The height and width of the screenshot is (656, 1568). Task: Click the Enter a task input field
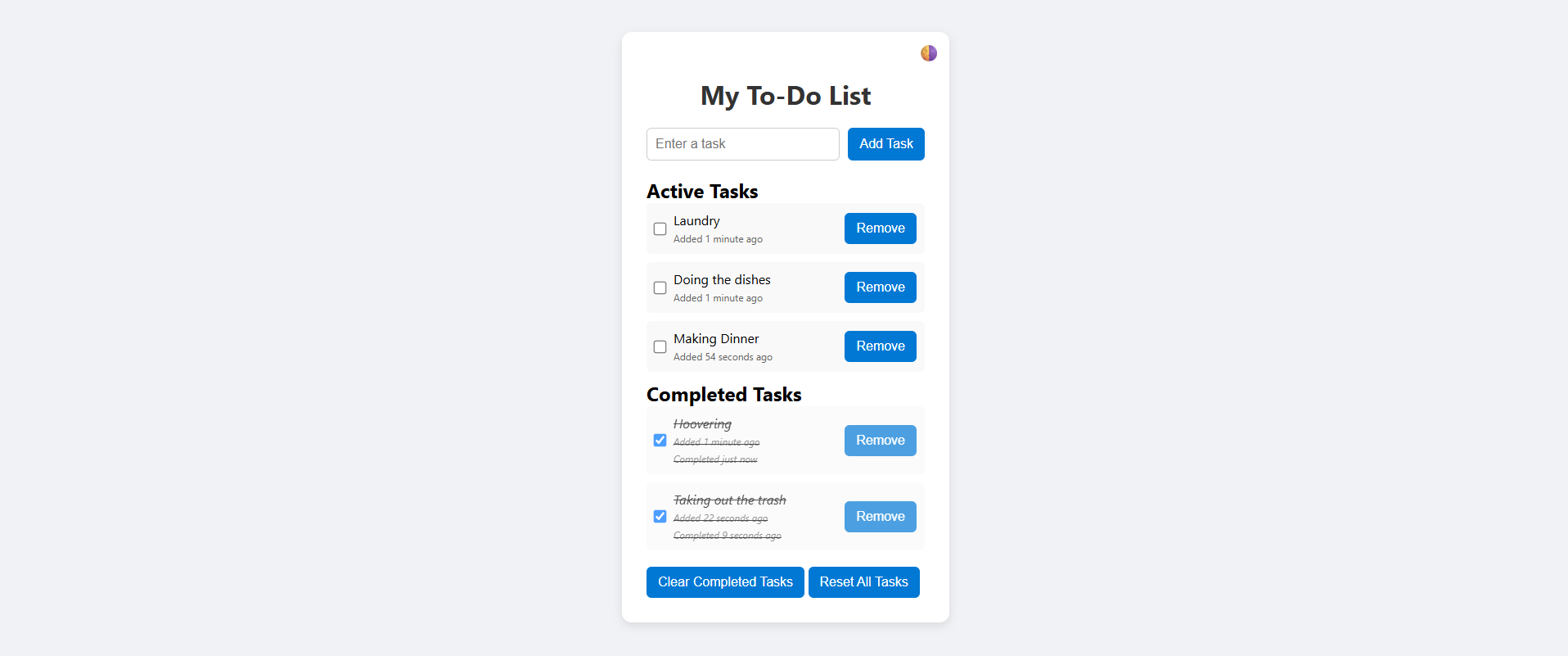coord(742,144)
